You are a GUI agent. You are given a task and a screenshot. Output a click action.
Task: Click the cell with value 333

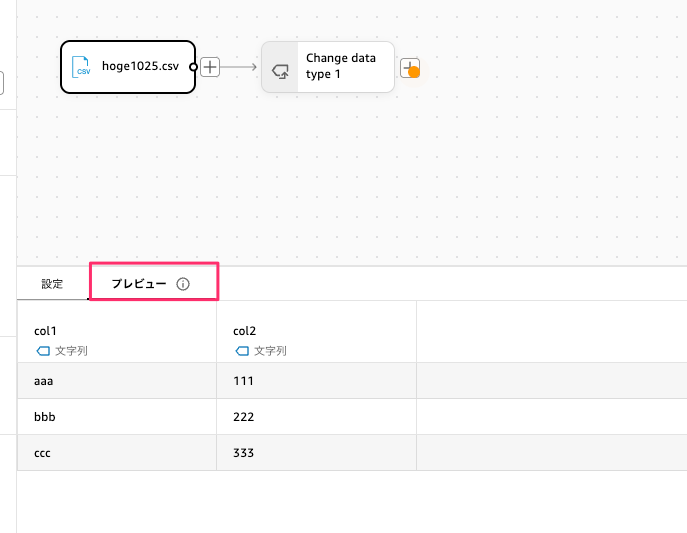[243, 453]
